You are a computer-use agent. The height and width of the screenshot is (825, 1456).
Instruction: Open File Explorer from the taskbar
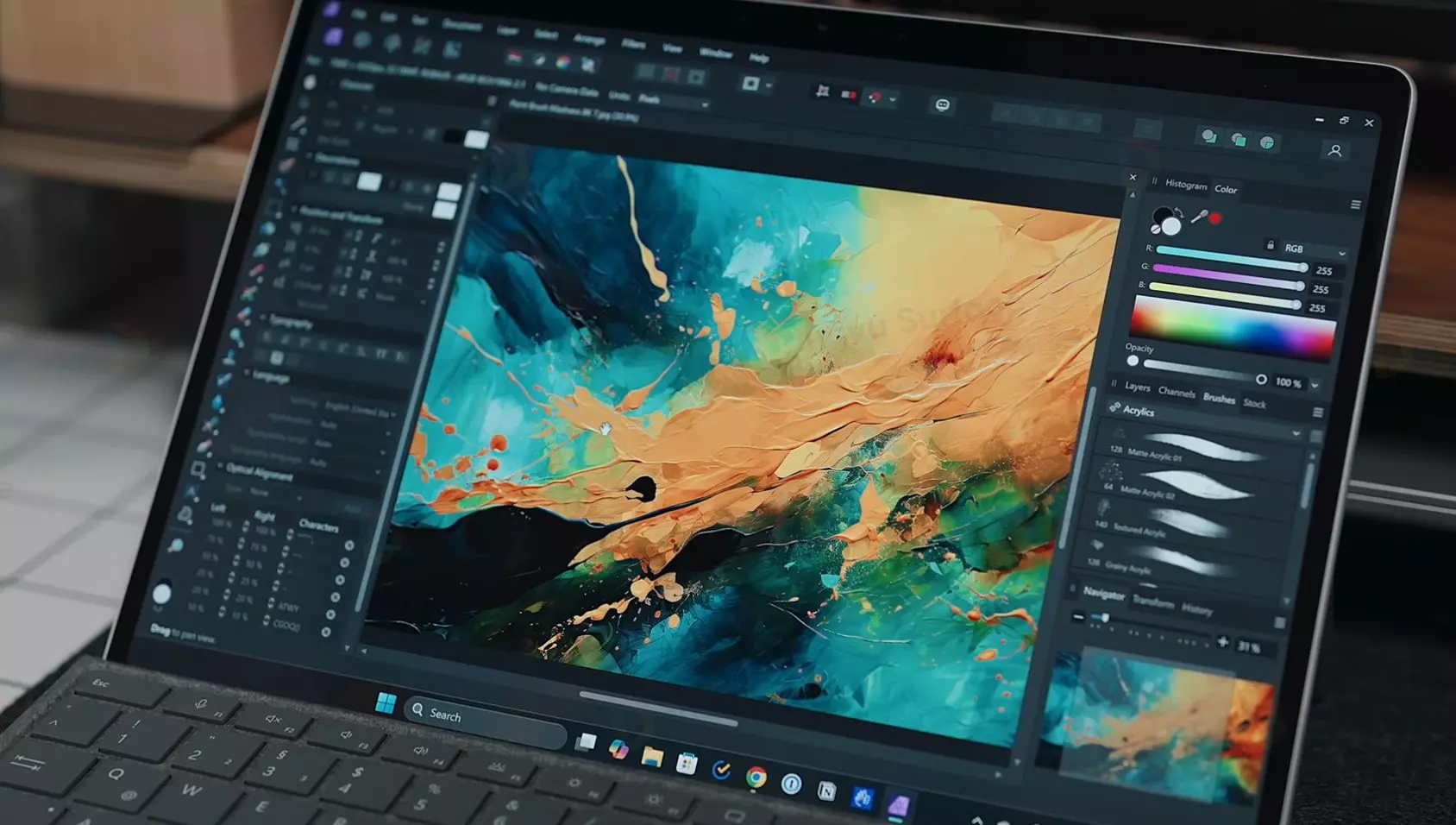tap(652, 757)
